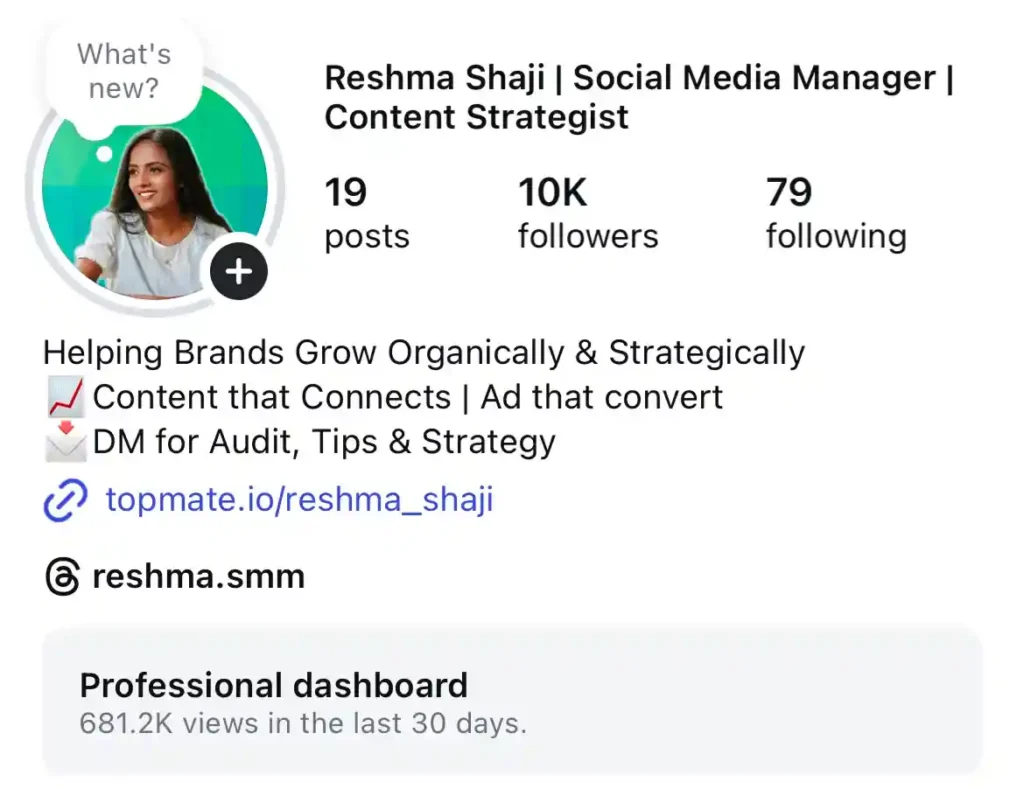
Task: Click the "Content that Connects" bio text
Action: (271, 397)
